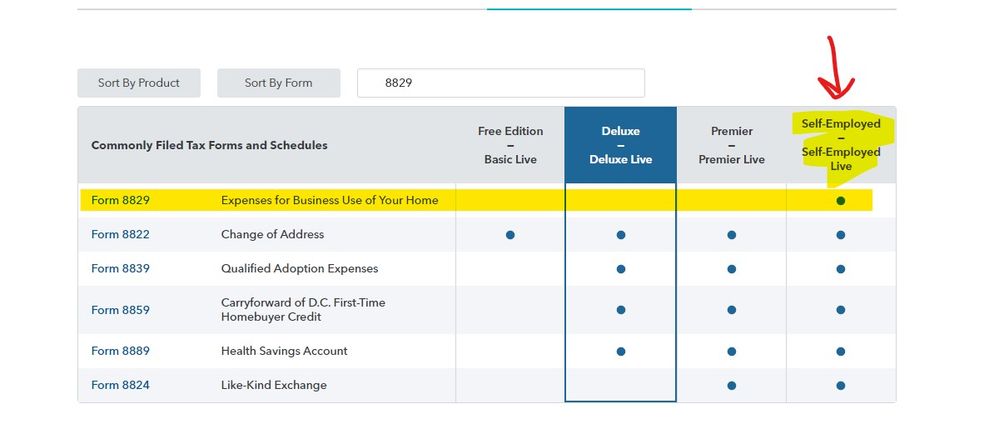The width and height of the screenshot is (999, 435).
Task: Select the Premier column header
Action: pos(731,145)
